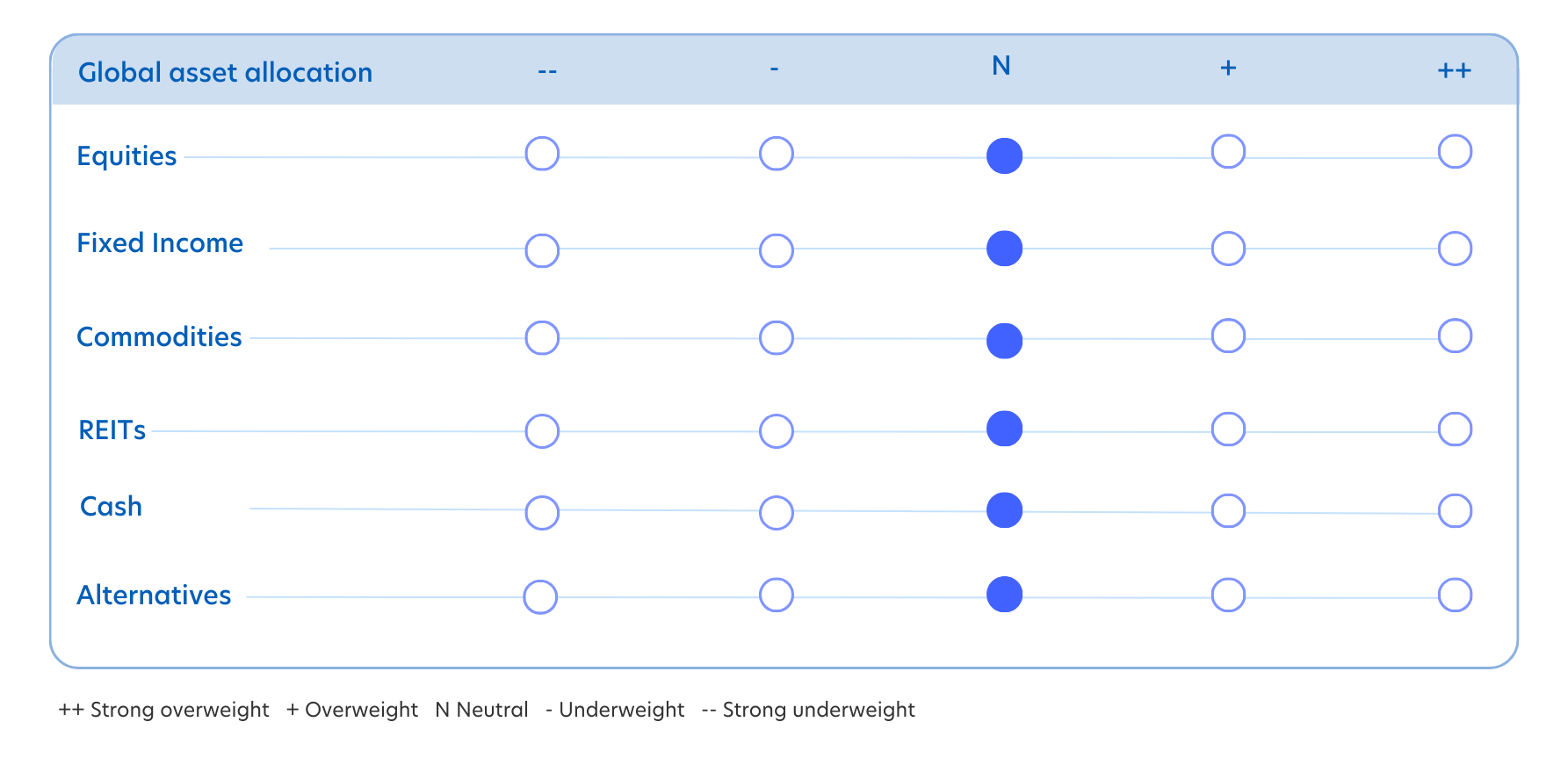
Task: Select underweight for Fixed Income
Action: 777,251
